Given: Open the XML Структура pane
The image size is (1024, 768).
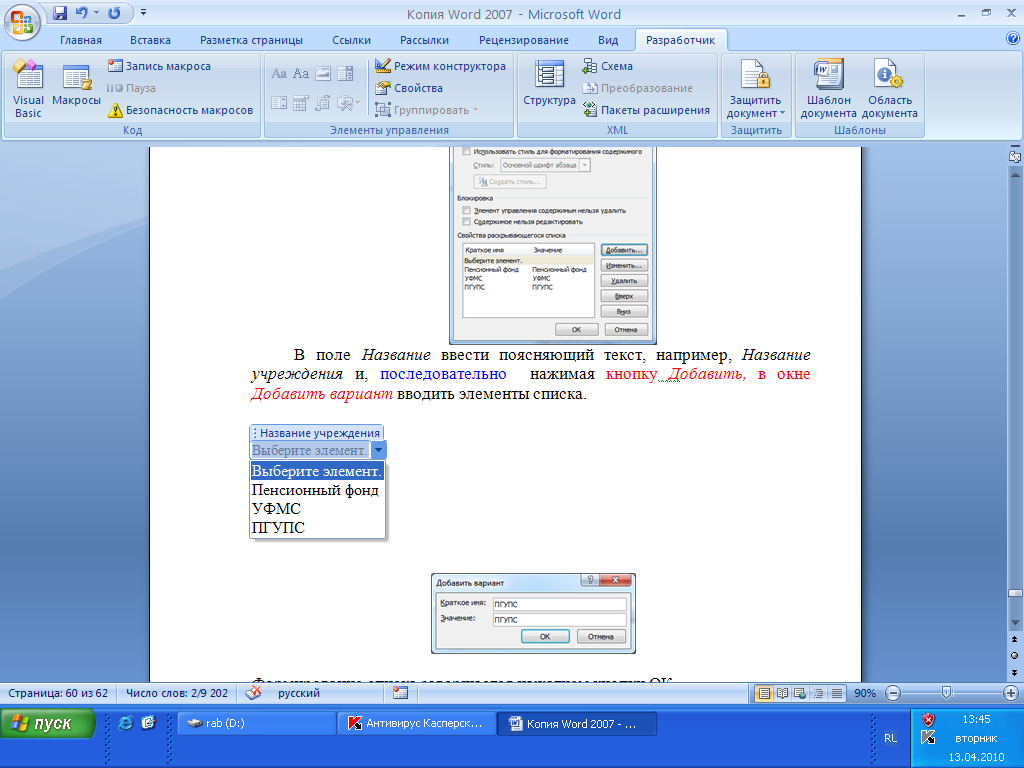Looking at the screenshot, I should point(549,84).
